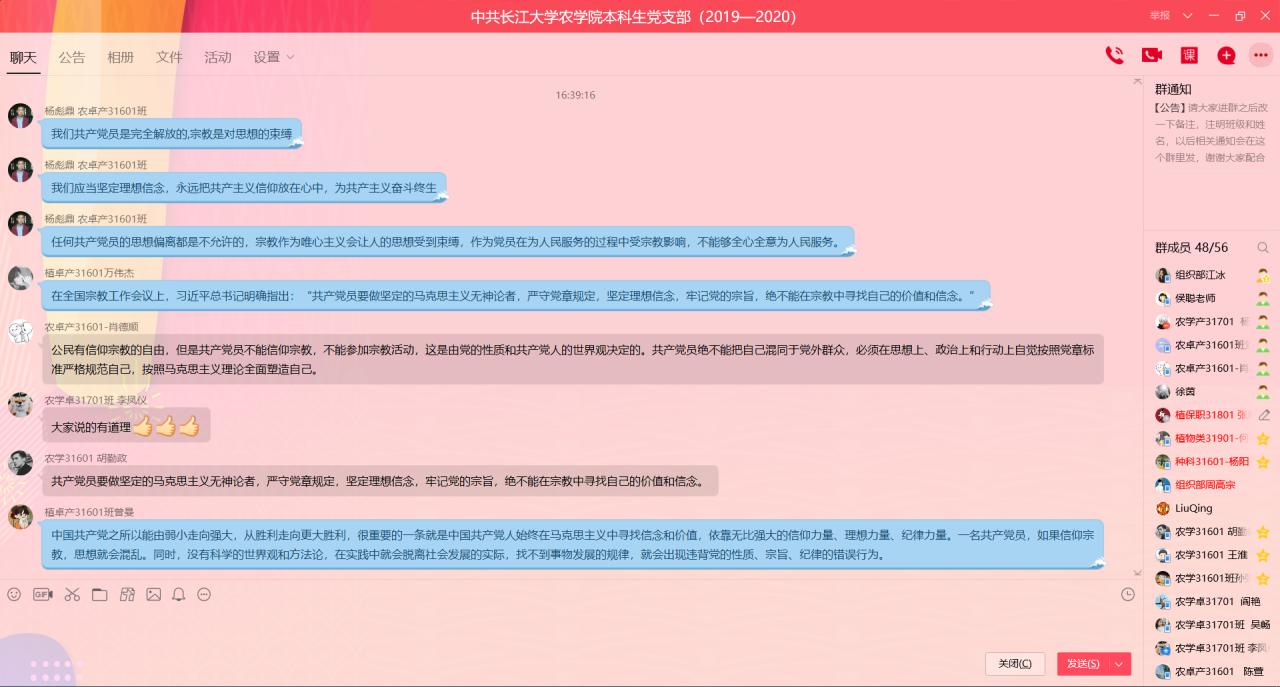
Task: Open the emoji picker in input toolbar
Action: (14, 594)
